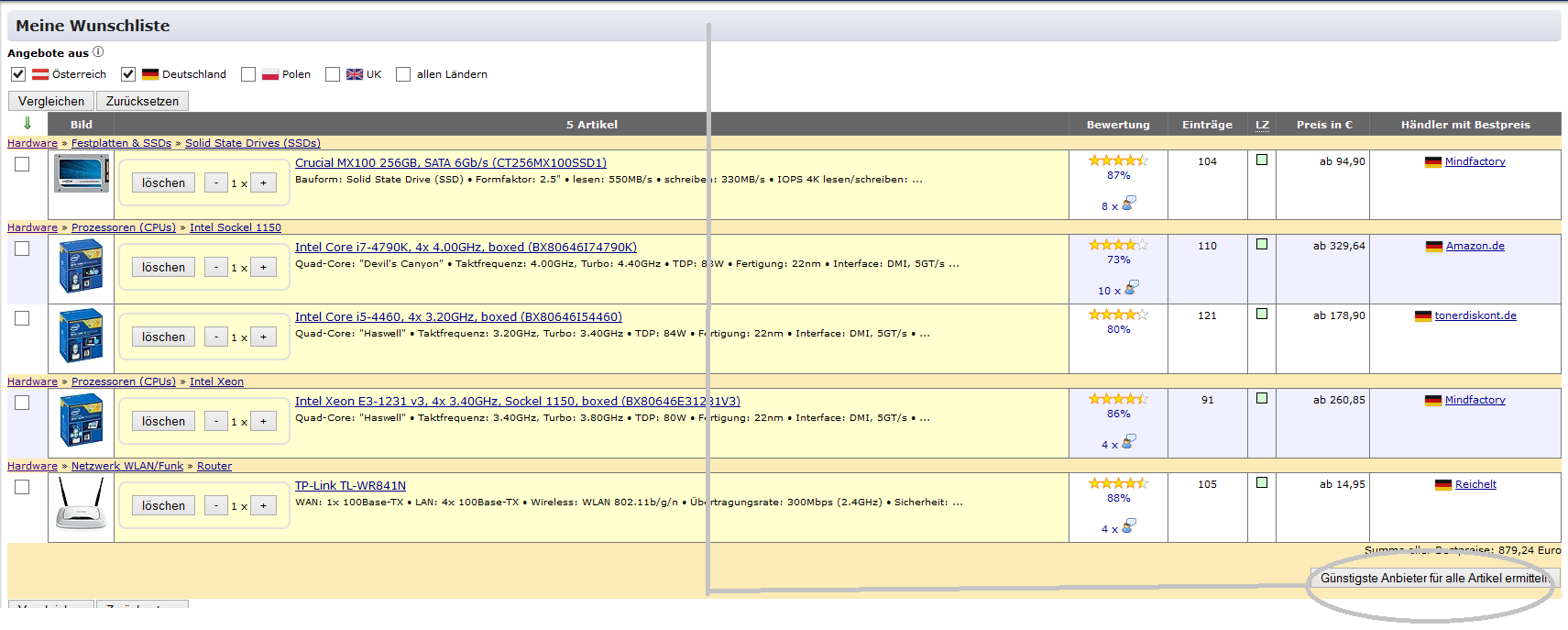Open Intel Xeon E3-1231 v3 product link
Viewport: 1568px width, 630px height.
coord(518,401)
